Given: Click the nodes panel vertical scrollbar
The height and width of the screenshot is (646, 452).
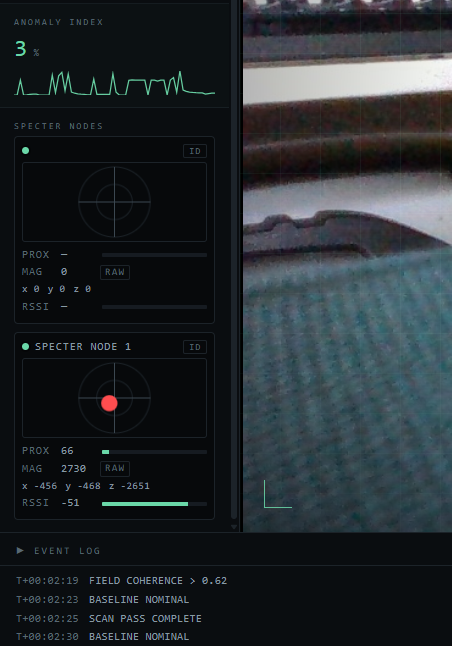Looking at the screenshot, I should tap(234, 260).
